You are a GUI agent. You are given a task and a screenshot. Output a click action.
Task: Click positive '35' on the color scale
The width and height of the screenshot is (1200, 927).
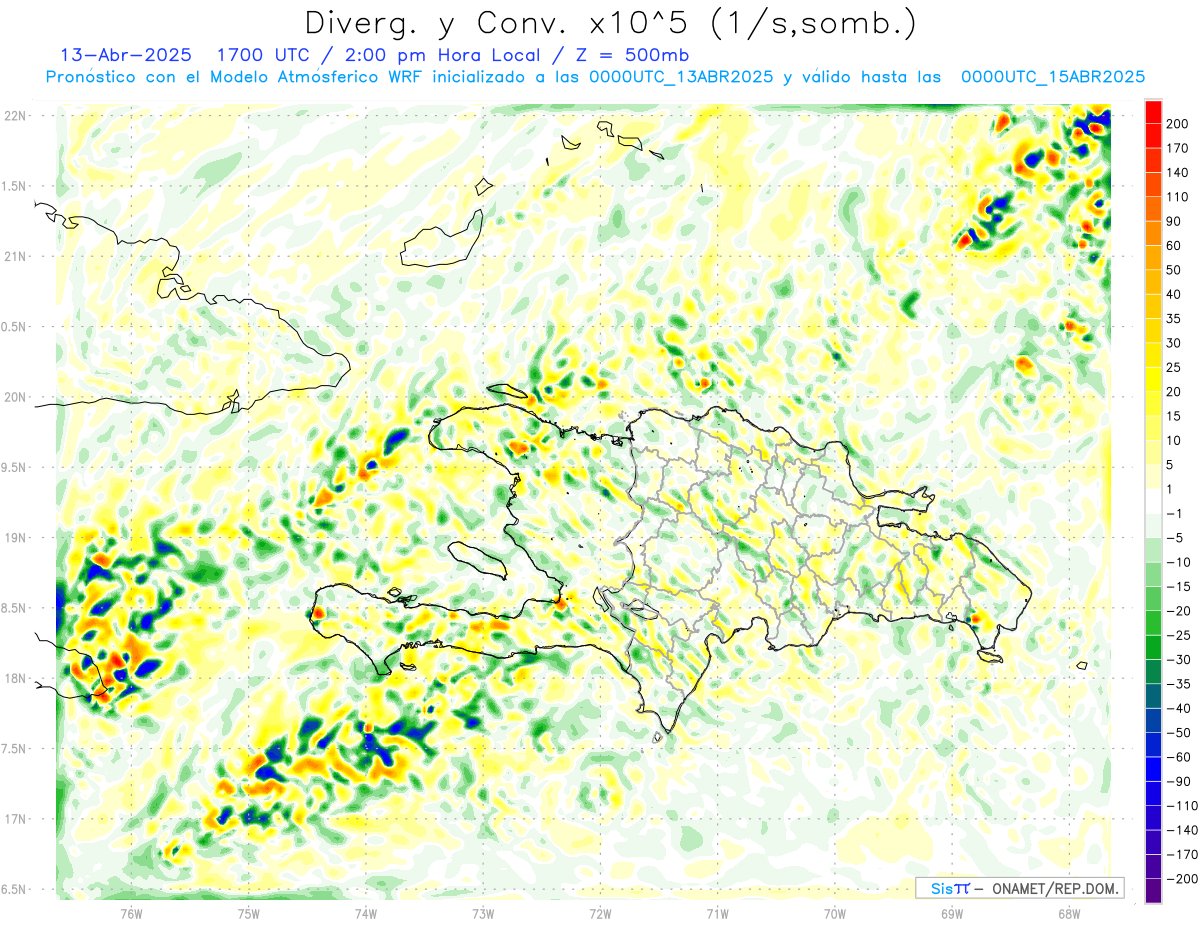(1174, 318)
